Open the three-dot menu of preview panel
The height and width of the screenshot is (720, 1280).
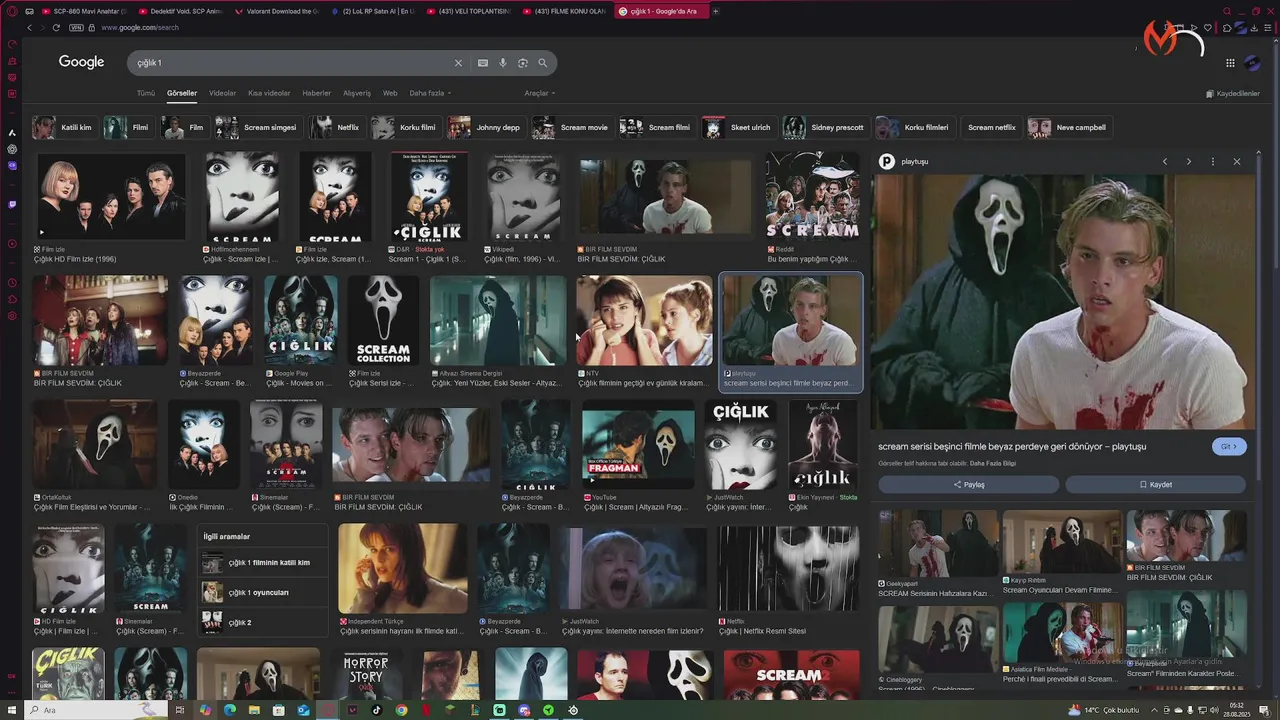click(x=1212, y=161)
